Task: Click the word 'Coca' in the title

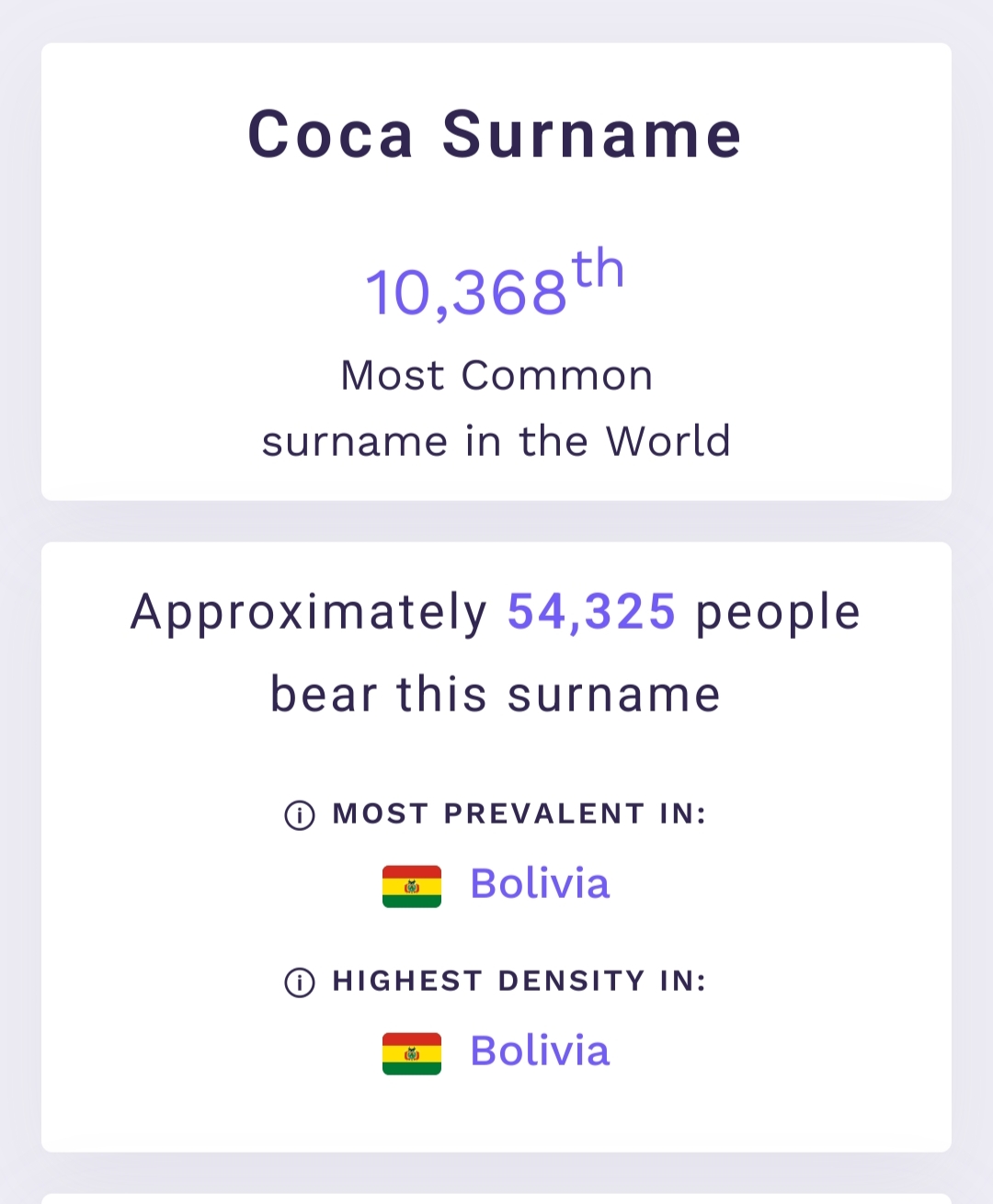Action: pos(331,134)
